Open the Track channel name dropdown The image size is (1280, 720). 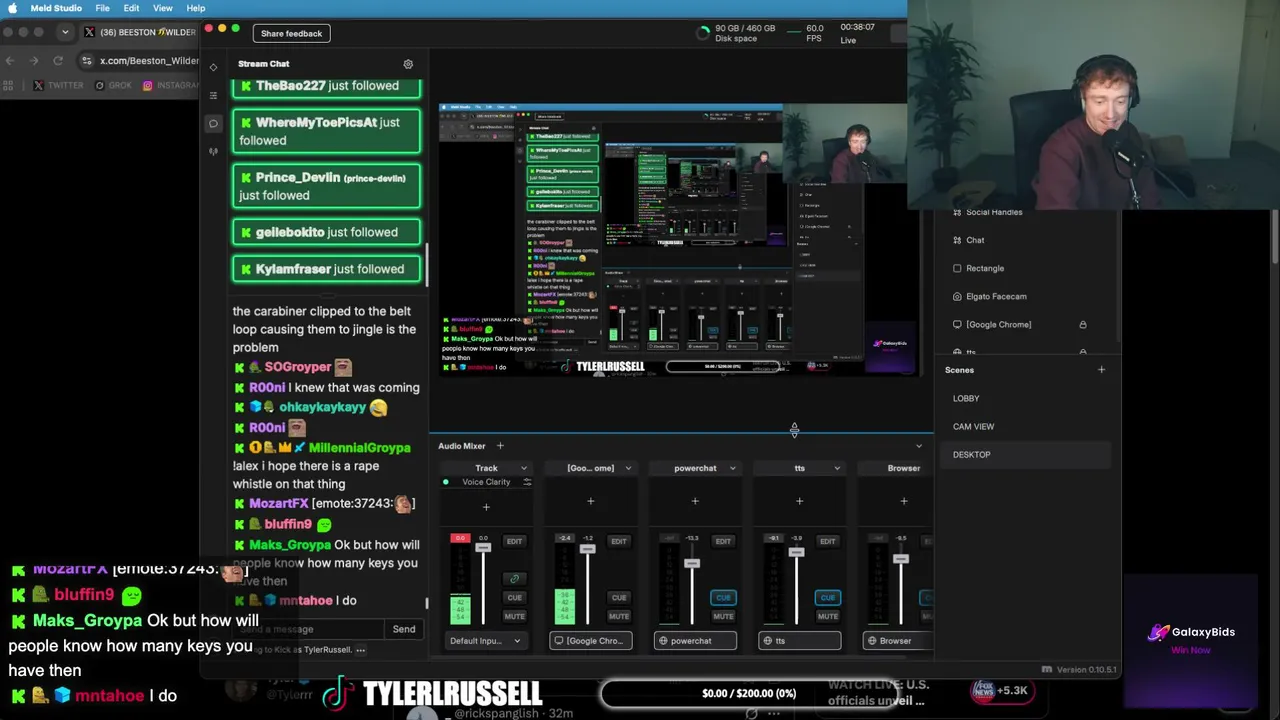coord(523,468)
